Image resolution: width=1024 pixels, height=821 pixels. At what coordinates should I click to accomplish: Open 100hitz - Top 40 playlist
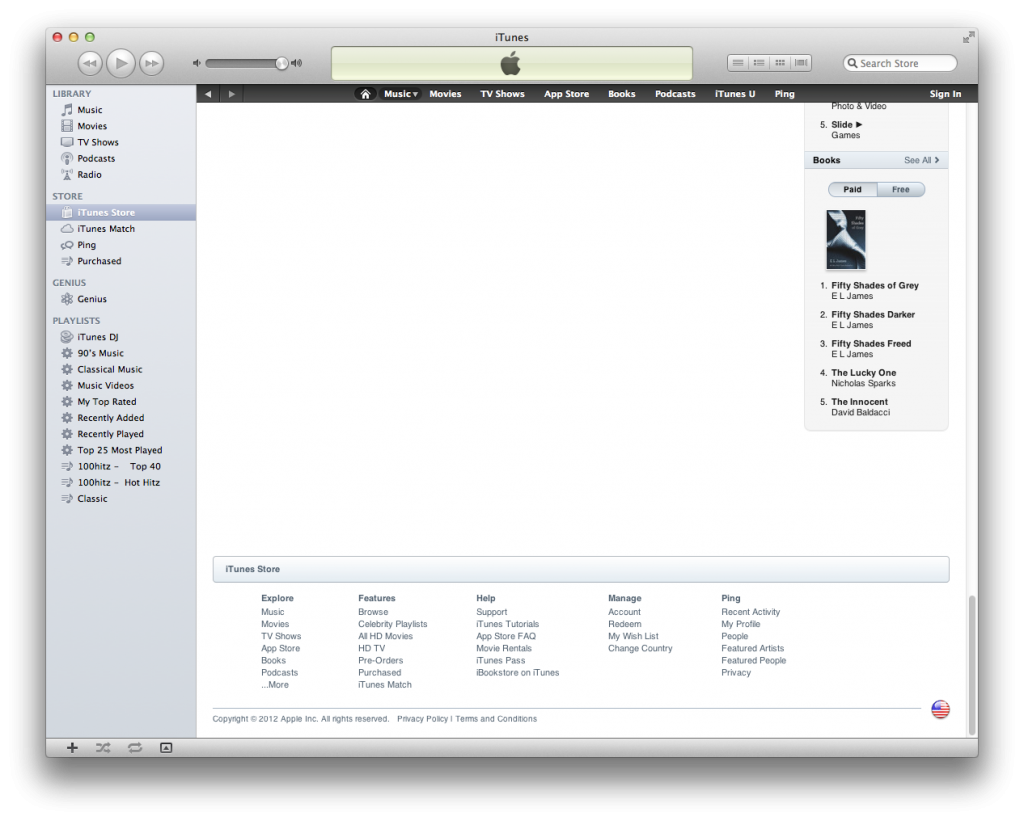coord(121,466)
